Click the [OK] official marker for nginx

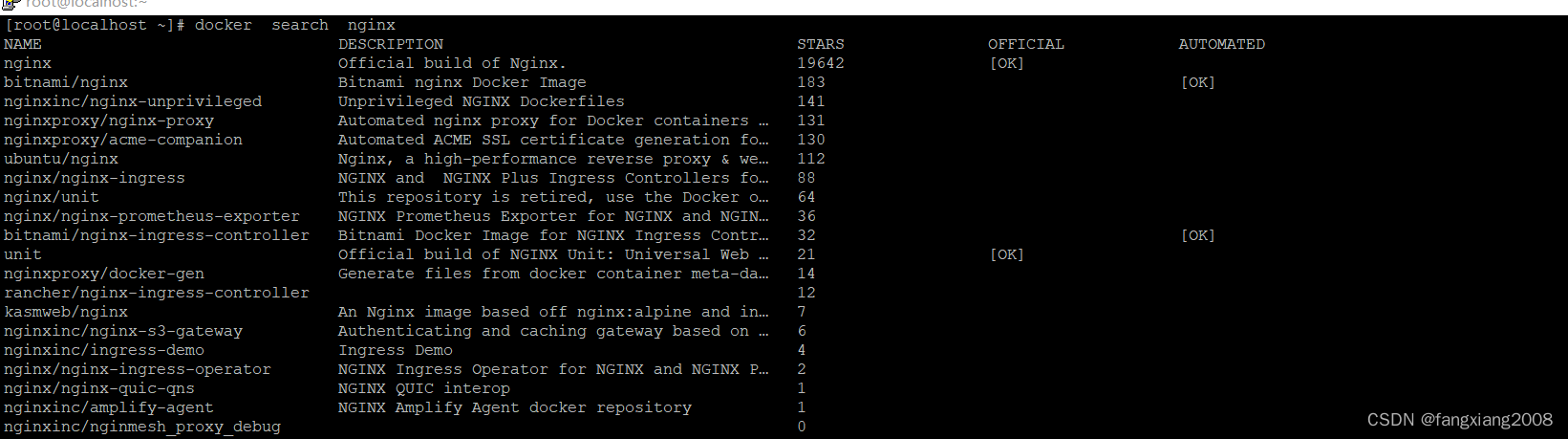(1007, 63)
